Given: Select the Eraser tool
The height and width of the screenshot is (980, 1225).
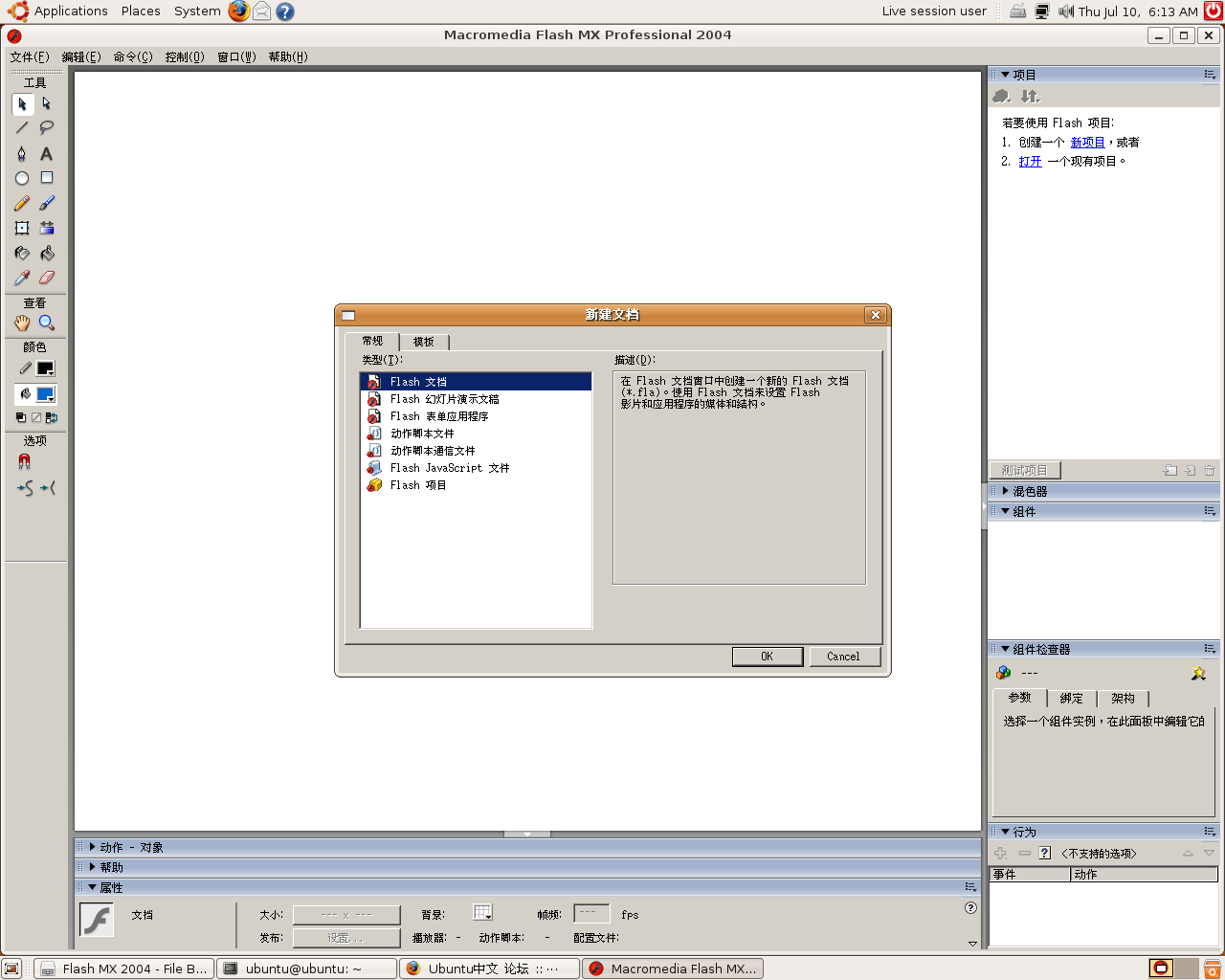Looking at the screenshot, I should tap(46, 278).
